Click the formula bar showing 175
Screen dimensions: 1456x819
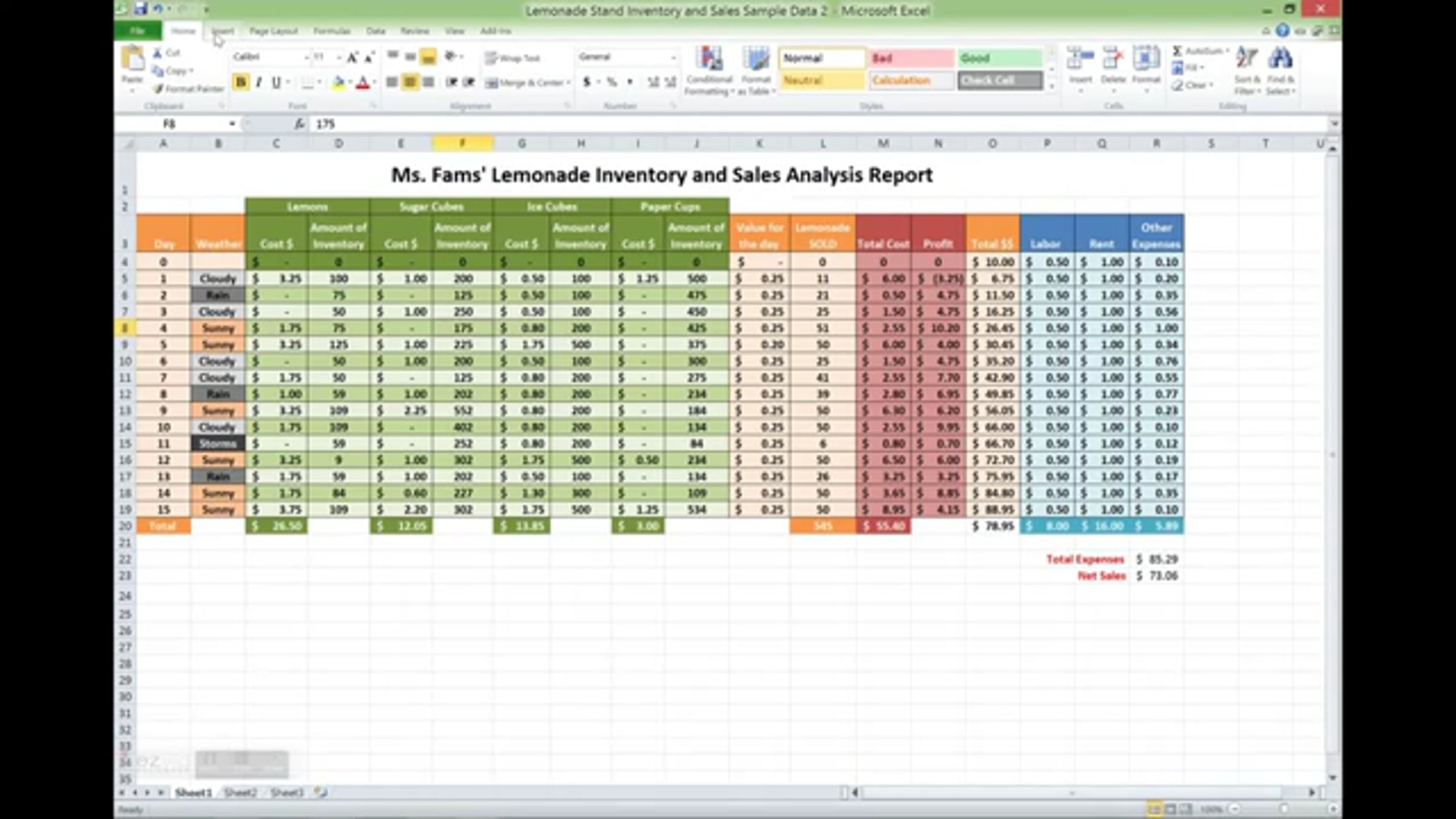(819, 124)
